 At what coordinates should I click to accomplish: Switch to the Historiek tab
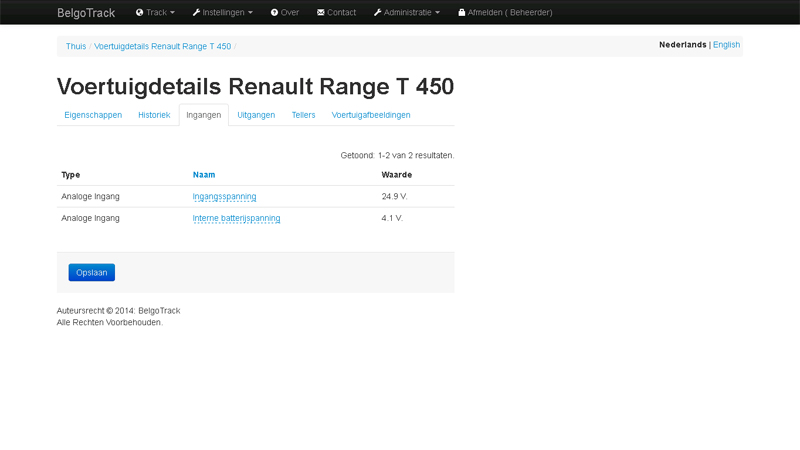[154, 115]
